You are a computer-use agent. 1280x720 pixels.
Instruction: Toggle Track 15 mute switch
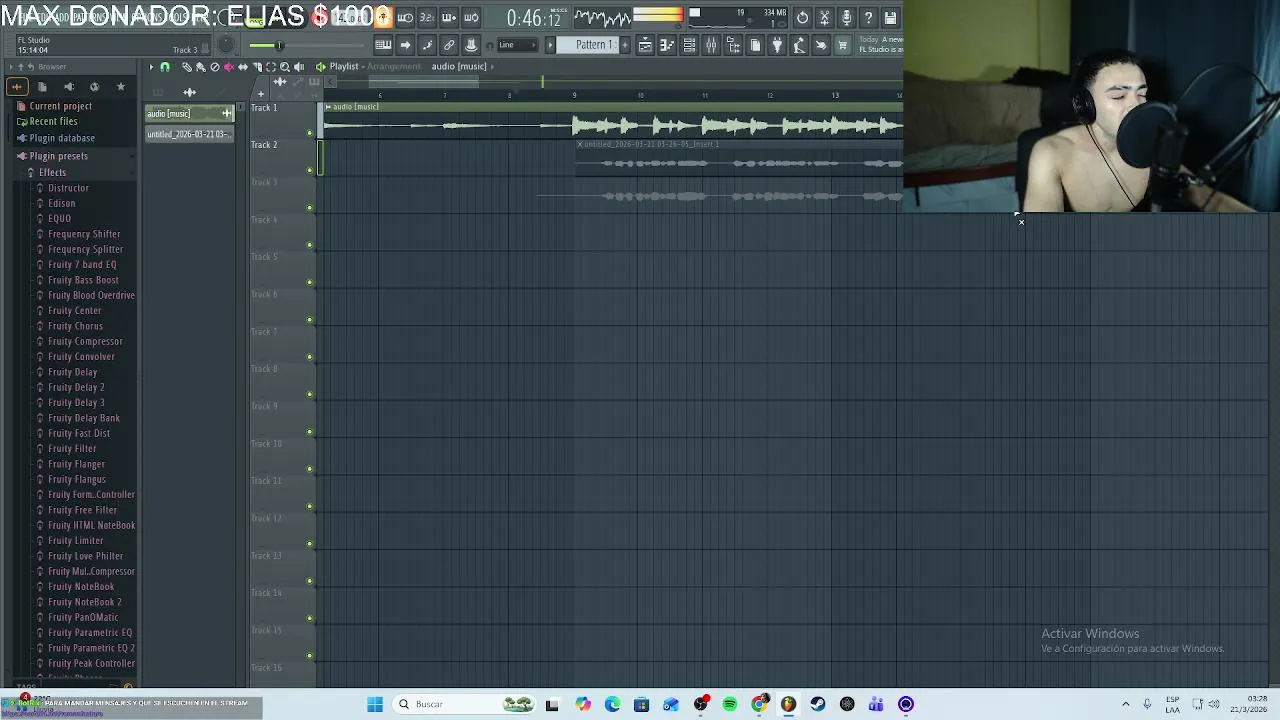click(310, 656)
